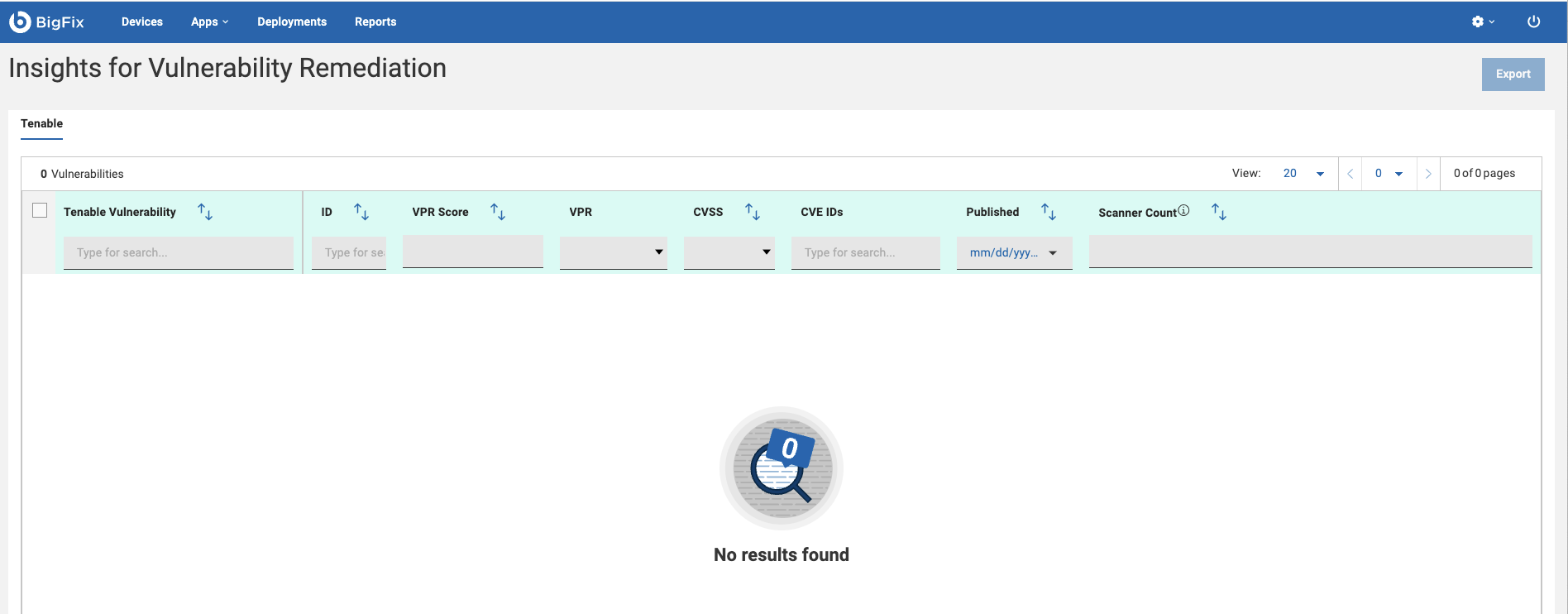
Task: Focus the CVE IDs search field
Action: coord(866,252)
